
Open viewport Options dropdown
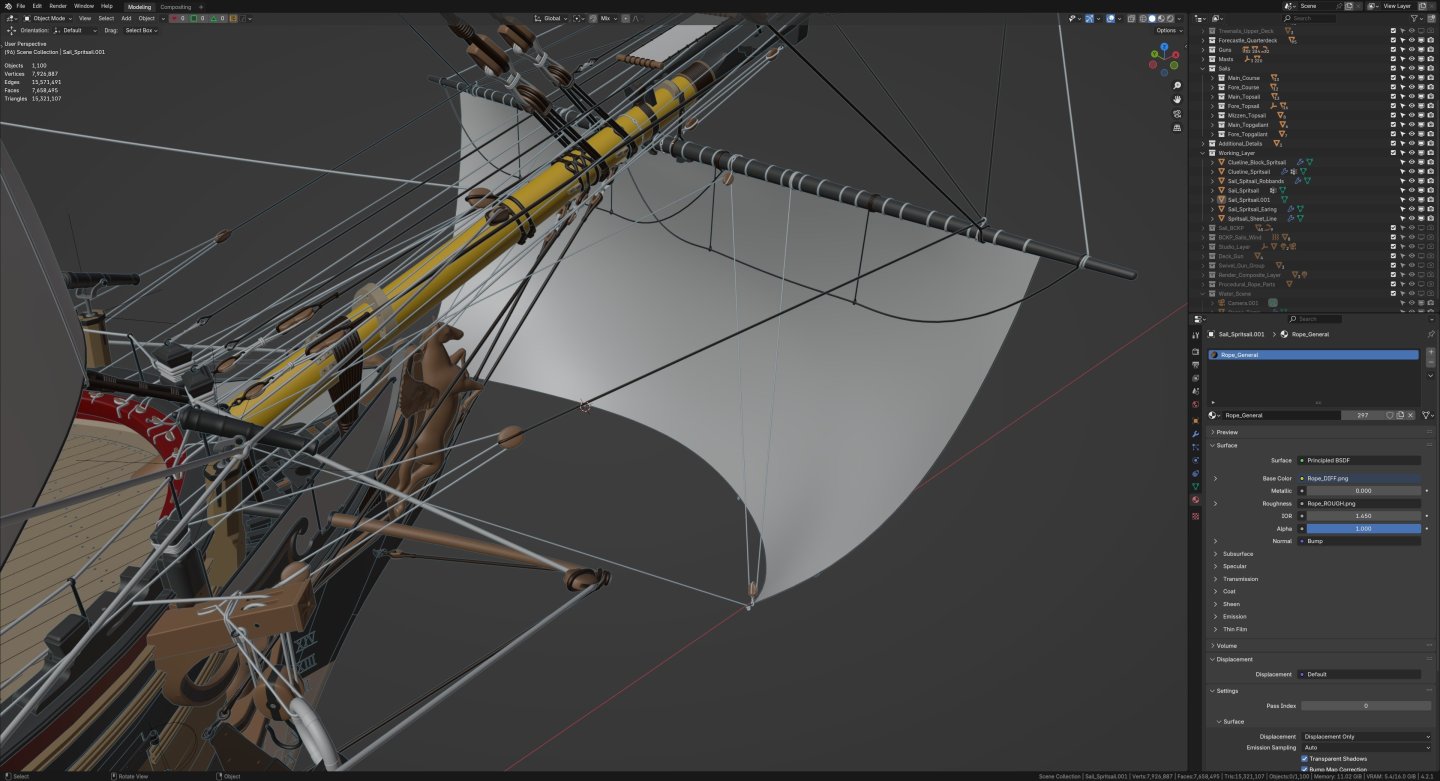point(1169,30)
